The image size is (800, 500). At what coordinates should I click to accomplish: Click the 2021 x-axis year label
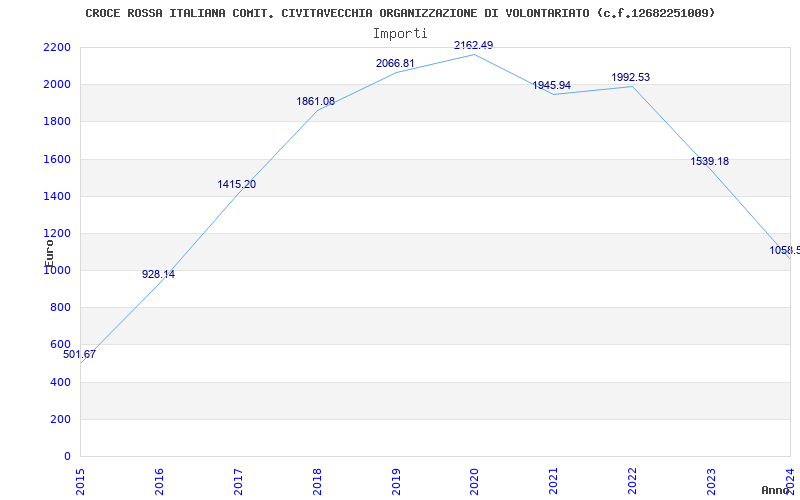(x=554, y=481)
